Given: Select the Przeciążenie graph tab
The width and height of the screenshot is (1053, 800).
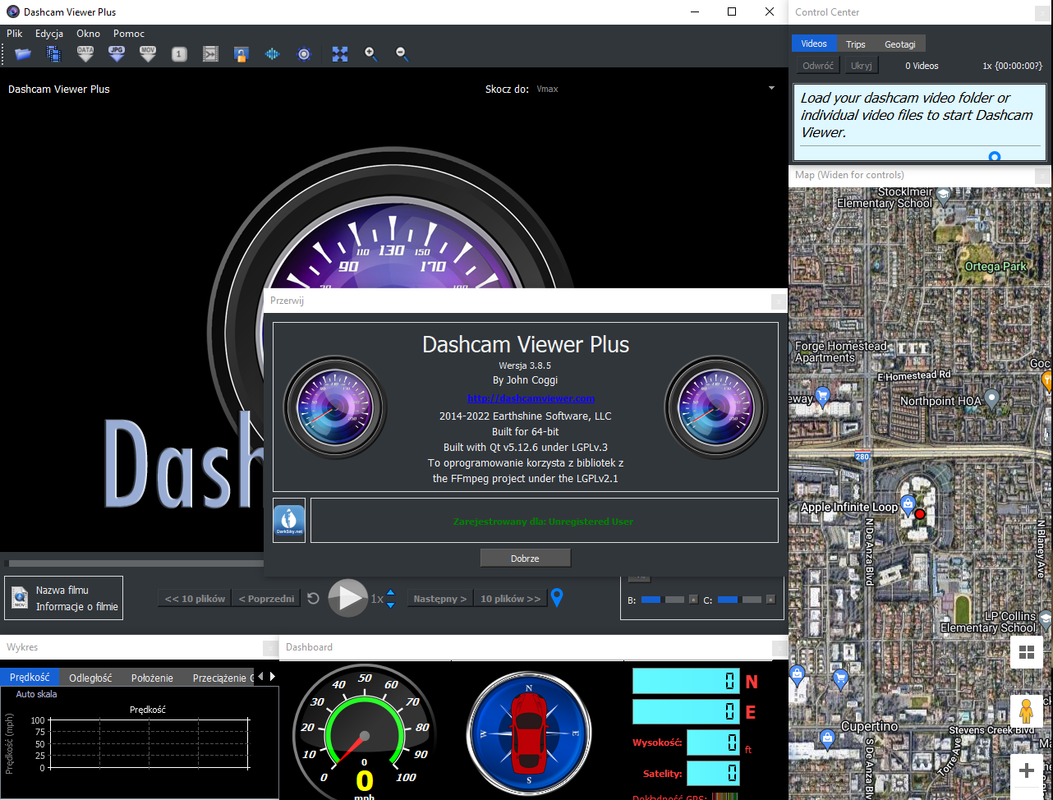Looking at the screenshot, I should (x=220, y=678).
